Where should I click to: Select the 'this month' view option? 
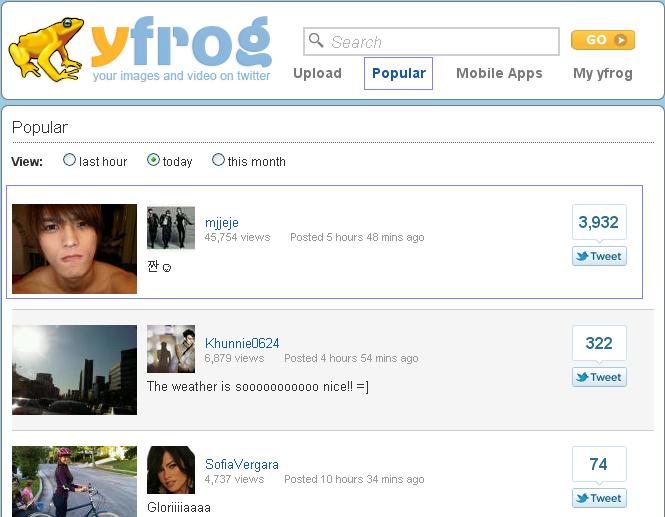click(218, 160)
